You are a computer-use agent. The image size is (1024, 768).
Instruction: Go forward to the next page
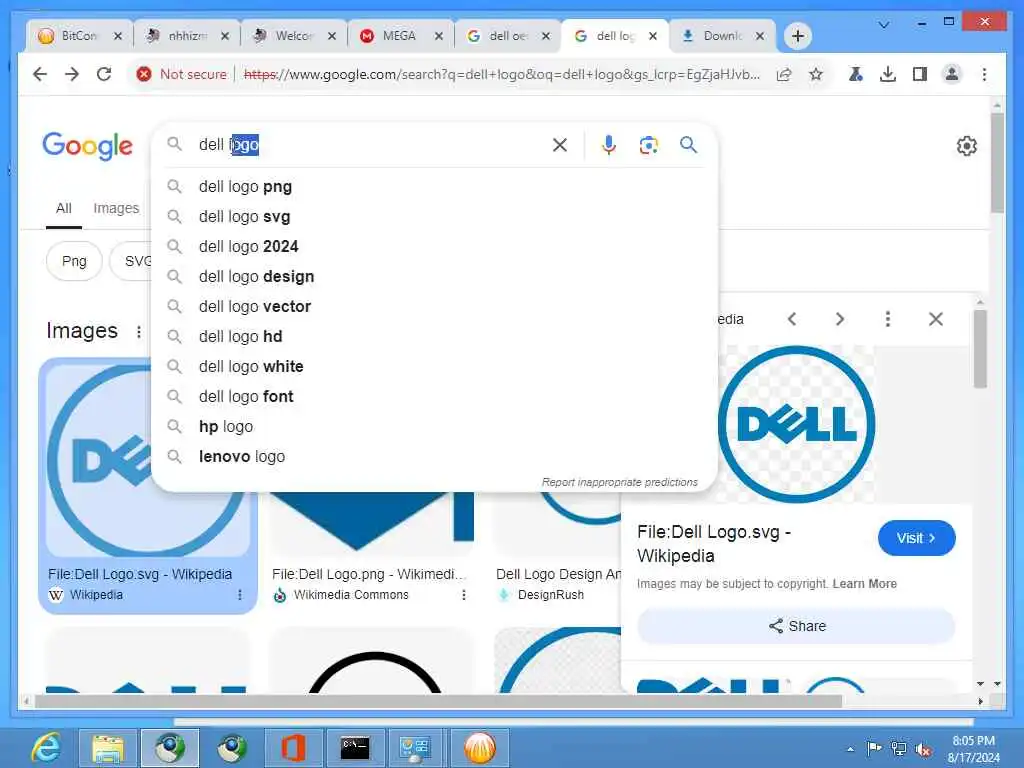72,74
